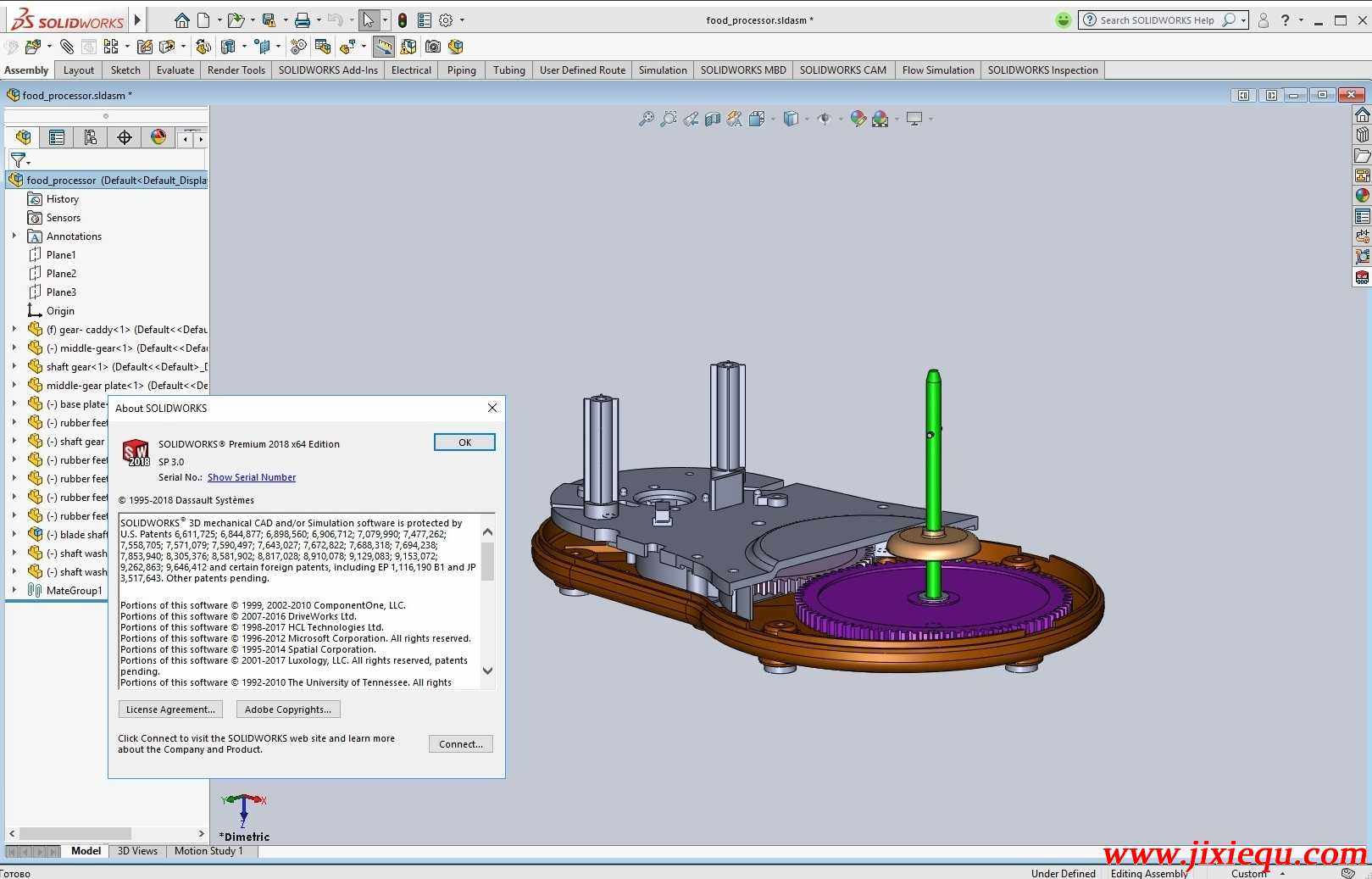The height and width of the screenshot is (879, 1372).
Task: Switch to the Evaluate ribbon tab
Action: [175, 70]
